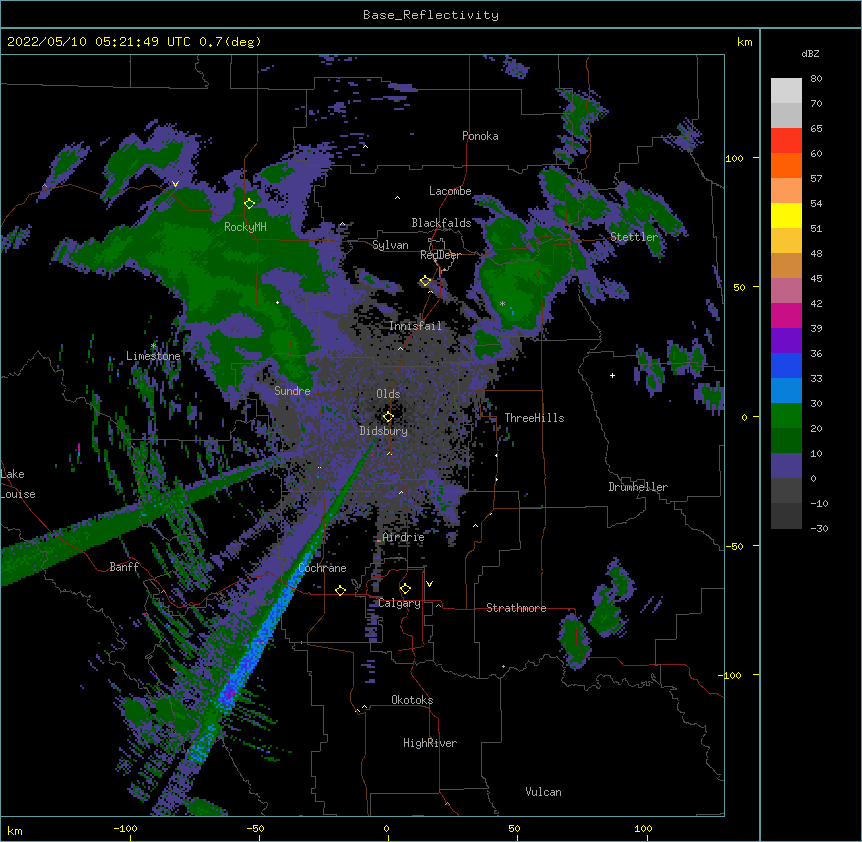Image resolution: width=862 pixels, height=842 pixels.
Task: Click the lightest gray swatch beside 80
Action: click(x=786, y=91)
